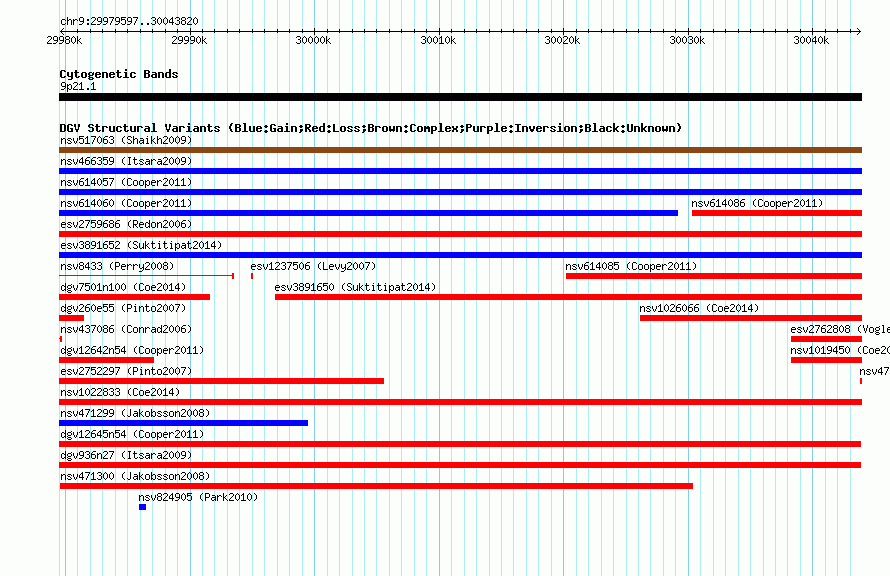Screen dimensions: 890x576
Task: Click the nsv1026066 red loss bar
Action: (x=751, y=318)
